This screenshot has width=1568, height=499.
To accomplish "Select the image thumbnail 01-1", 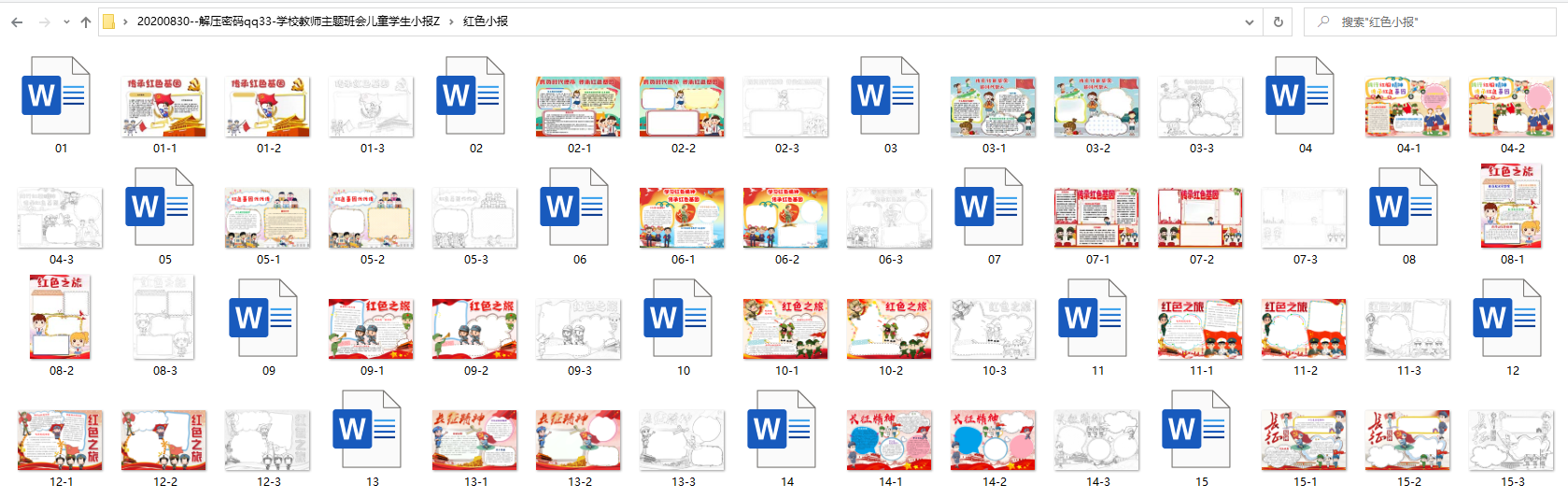I will 164,105.
